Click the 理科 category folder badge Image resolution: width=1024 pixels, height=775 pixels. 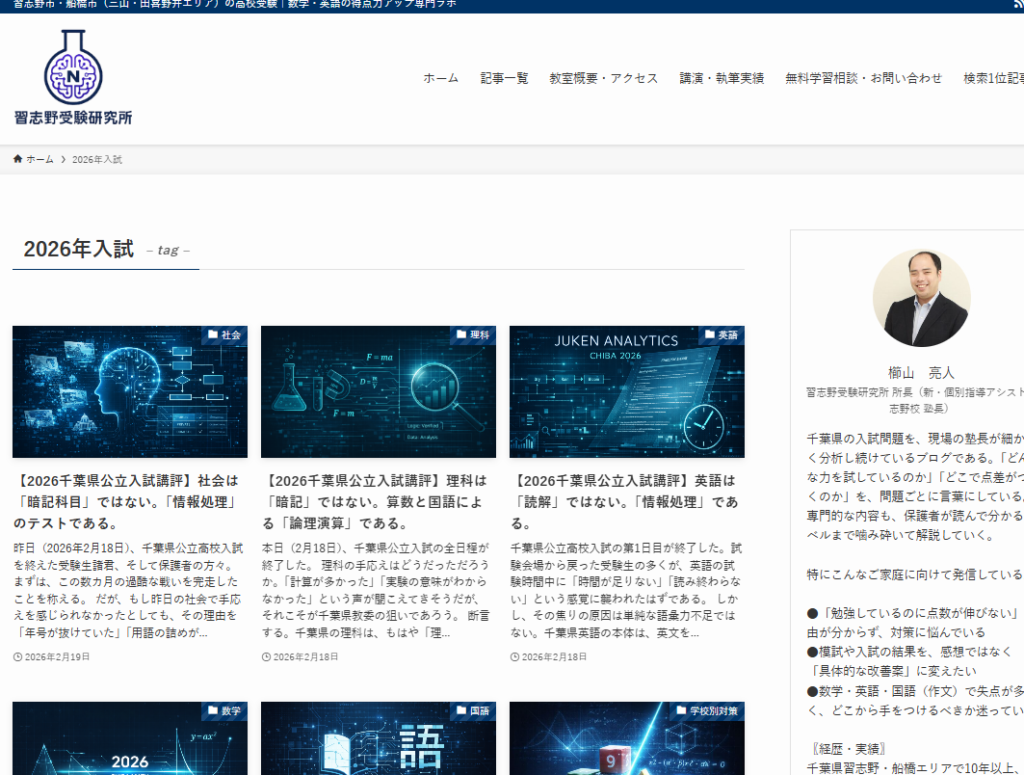pos(472,335)
